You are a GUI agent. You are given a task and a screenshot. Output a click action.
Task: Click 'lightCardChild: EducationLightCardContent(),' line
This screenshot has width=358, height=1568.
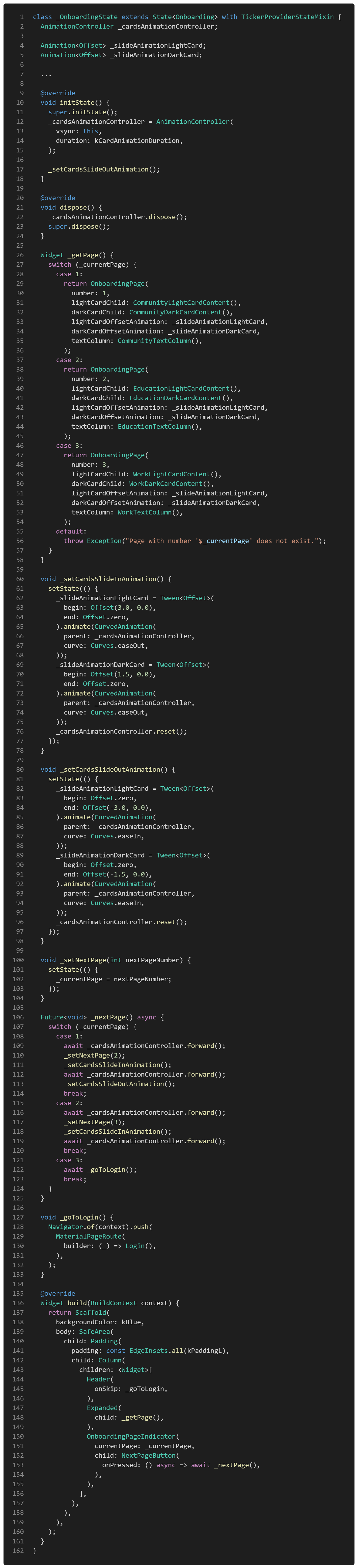pos(156,389)
